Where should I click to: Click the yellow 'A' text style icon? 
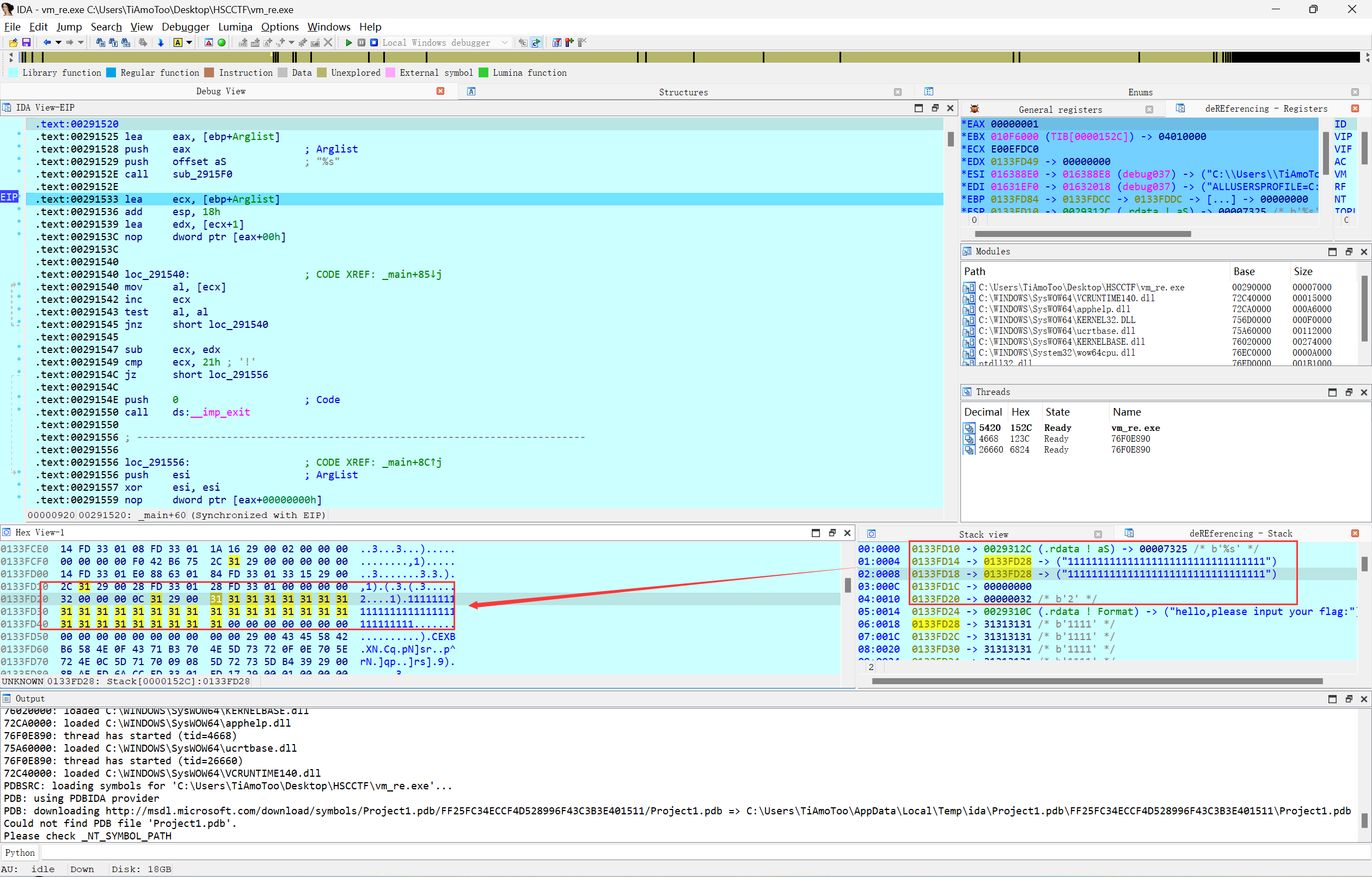pos(178,43)
